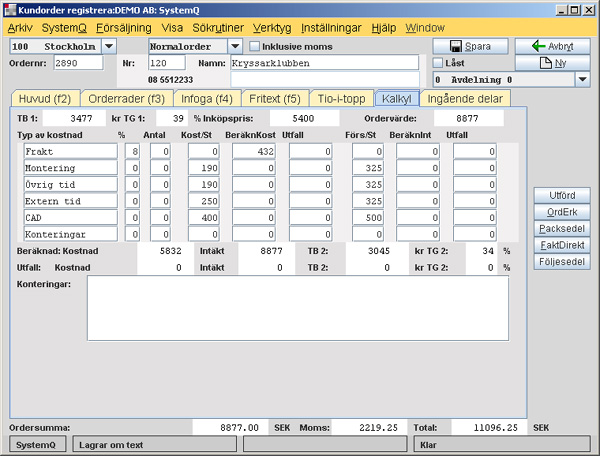Open the Visa menu

pyautogui.click(x=172, y=28)
